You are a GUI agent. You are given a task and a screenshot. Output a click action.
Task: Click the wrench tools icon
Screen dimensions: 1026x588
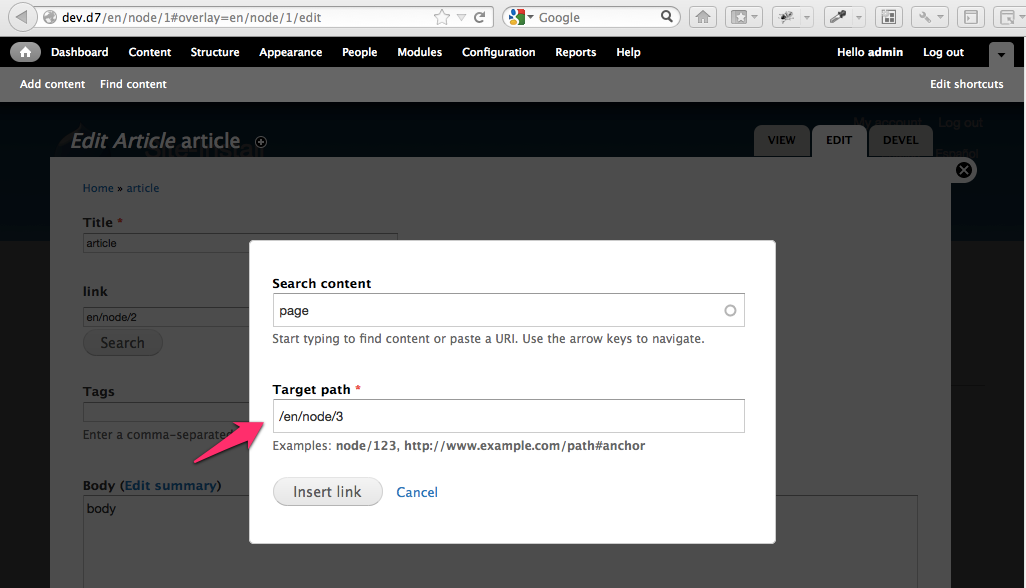click(x=925, y=16)
